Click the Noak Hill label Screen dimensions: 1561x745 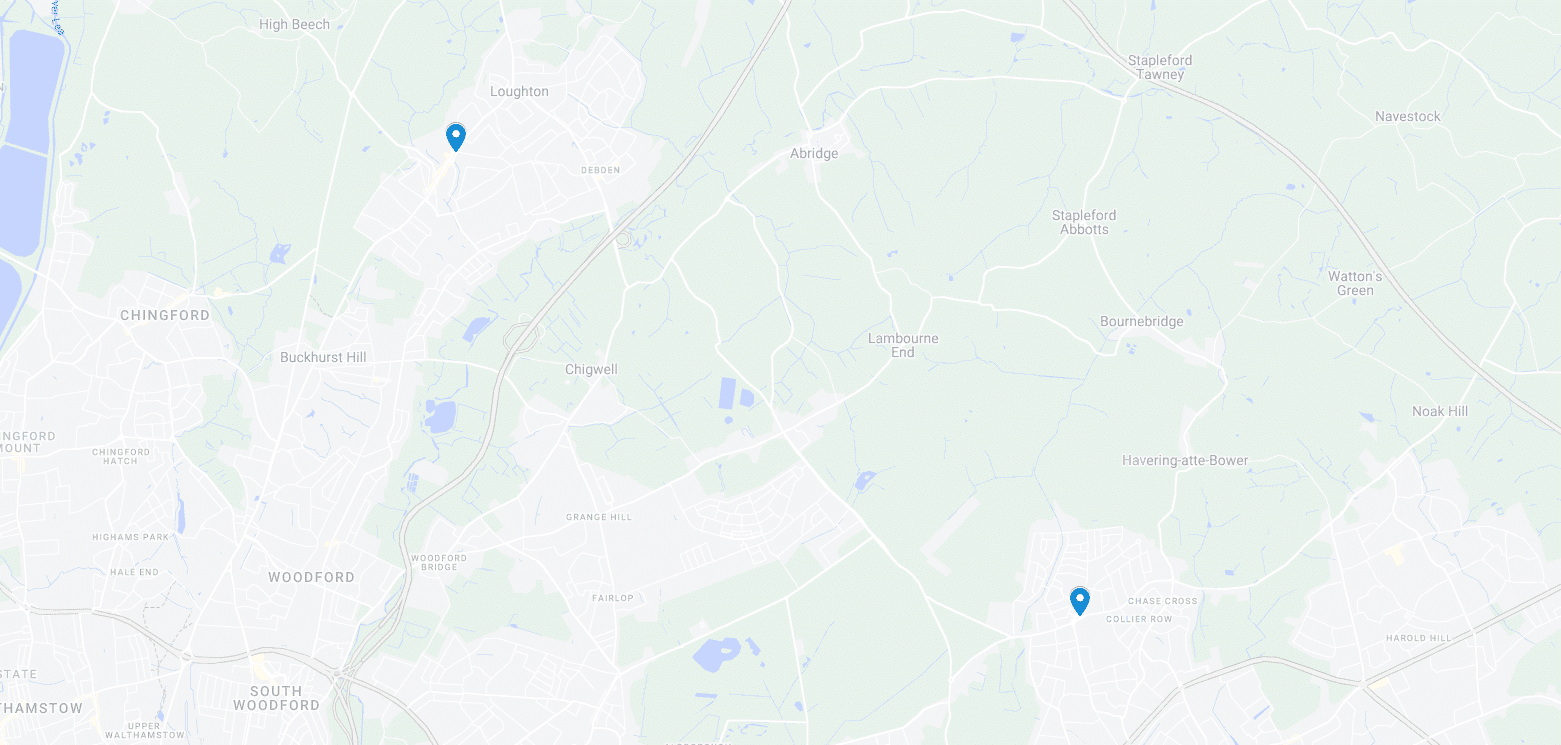[1440, 412]
